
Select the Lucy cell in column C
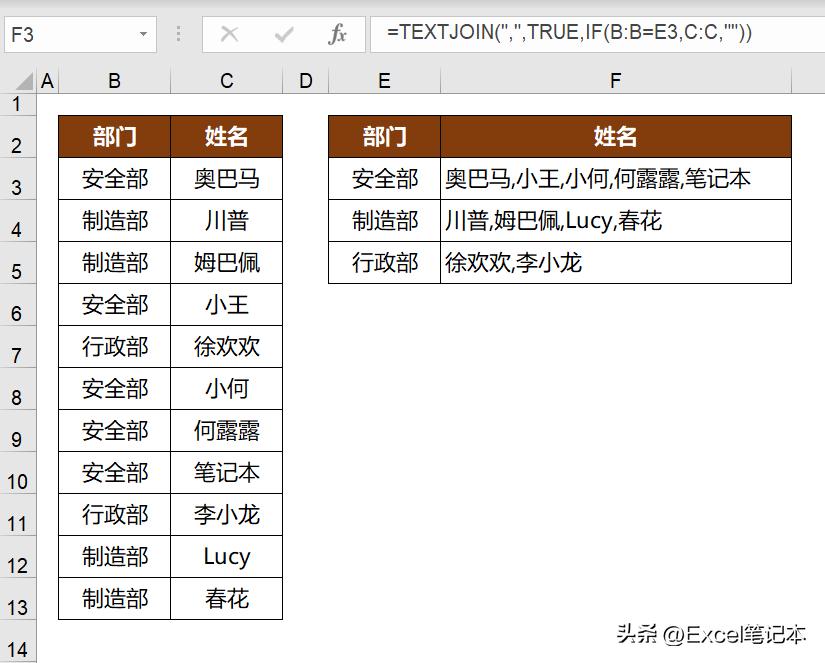[226, 557]
